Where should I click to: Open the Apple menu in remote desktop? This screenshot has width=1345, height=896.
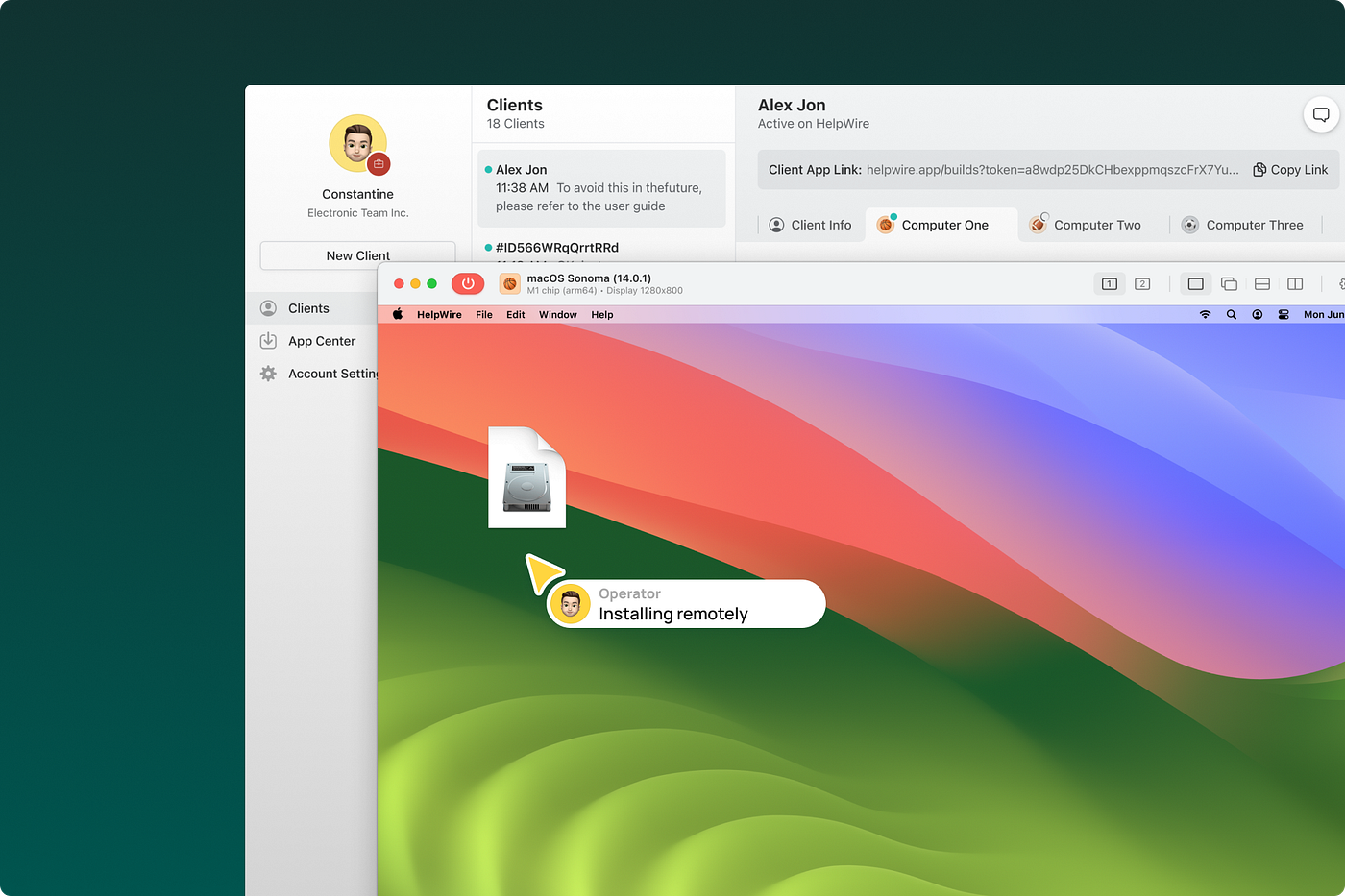point(398,314)
